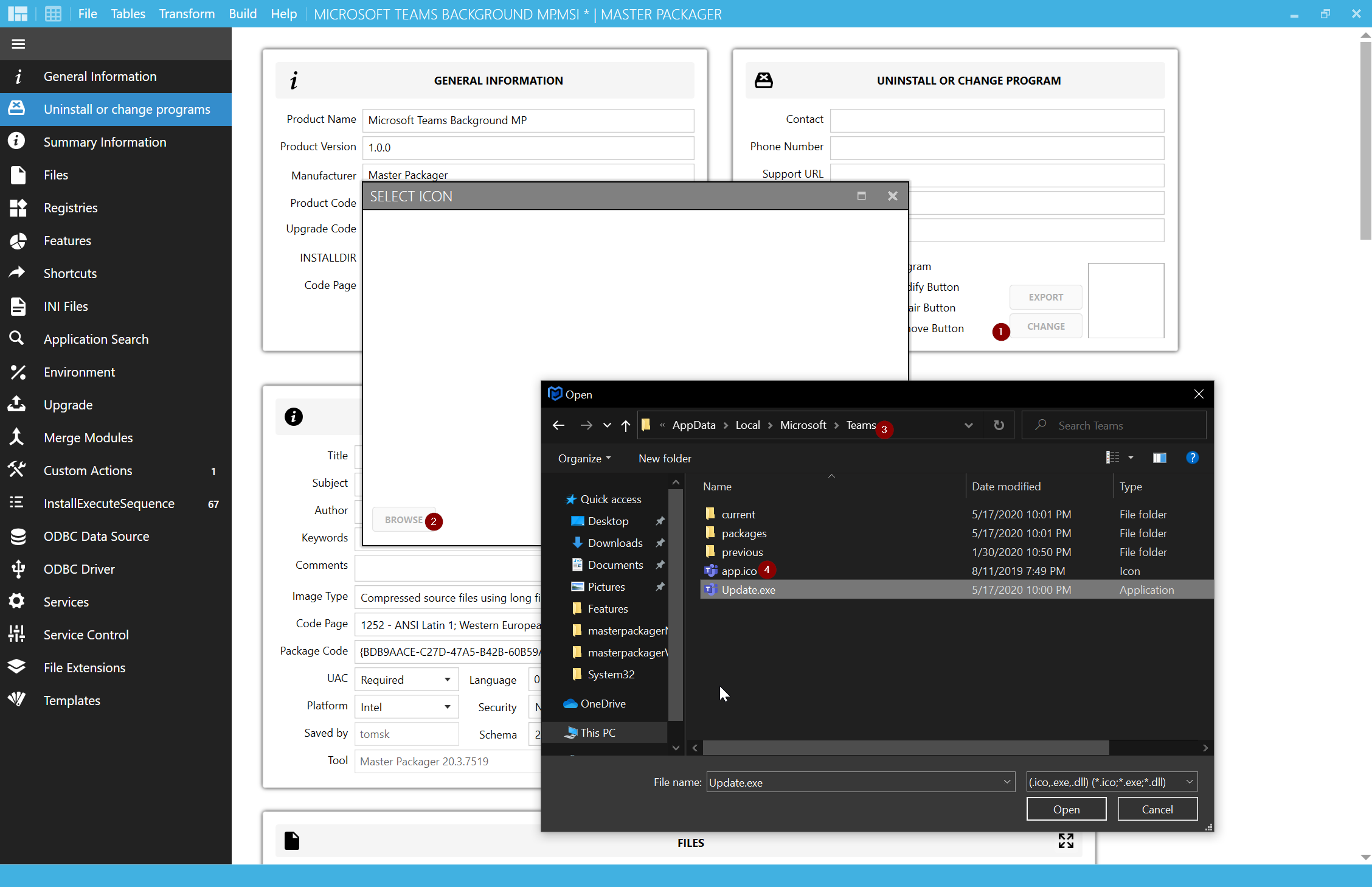Open the Help menu
The width and height of the screenshot is (1372, 887).
(x=283, y=14)
